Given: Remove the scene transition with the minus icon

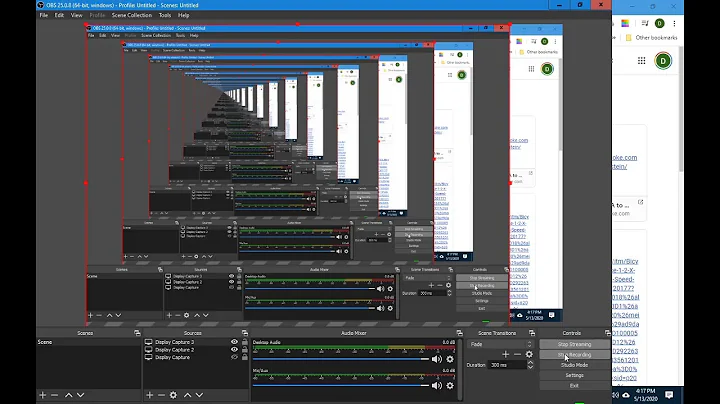Looking at the screenshot, I should point(518,354).
